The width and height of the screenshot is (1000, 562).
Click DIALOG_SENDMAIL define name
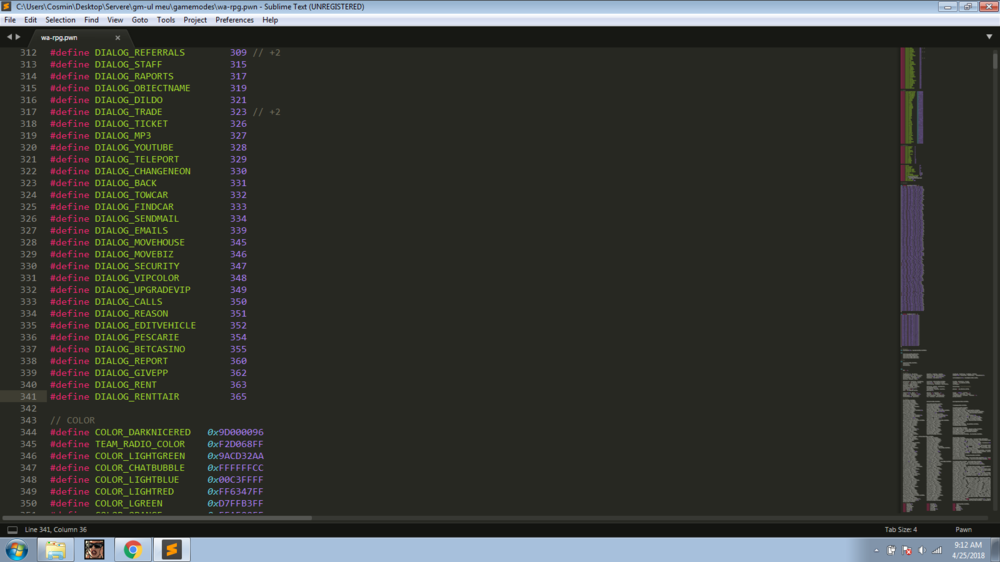pyautogui.click(x=137, y=219)
